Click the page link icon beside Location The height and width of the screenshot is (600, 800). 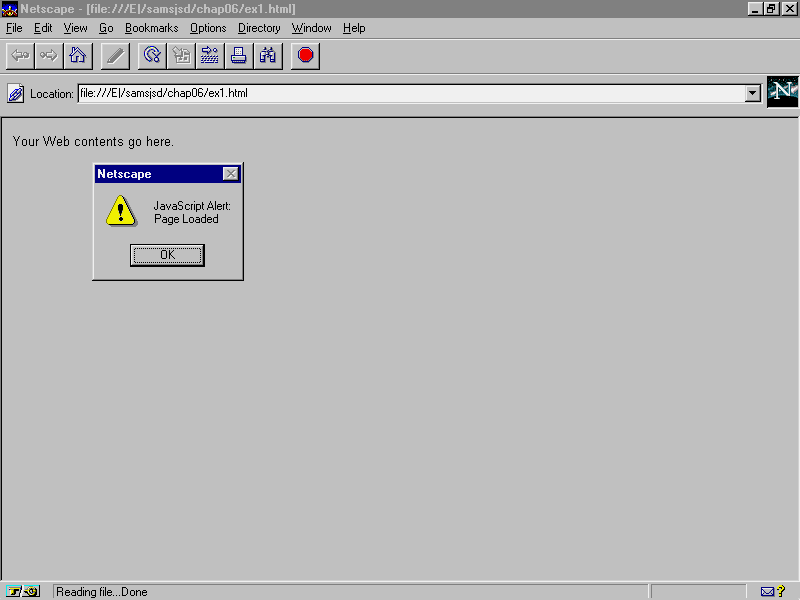coord(16,94)
